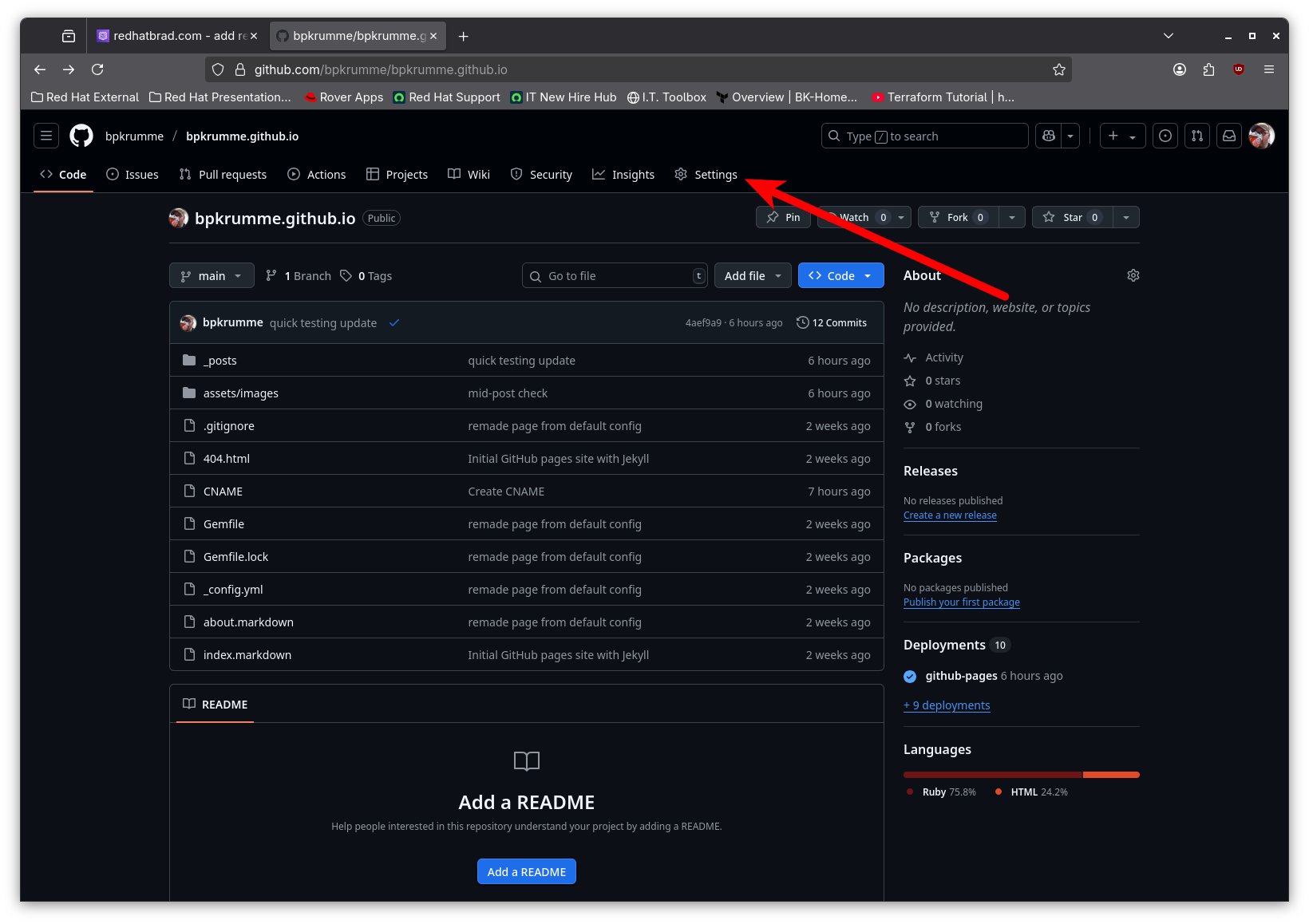Switch to the Actions tab
The height and width of the screenshot is (924, 1309).
coord(317,175)
